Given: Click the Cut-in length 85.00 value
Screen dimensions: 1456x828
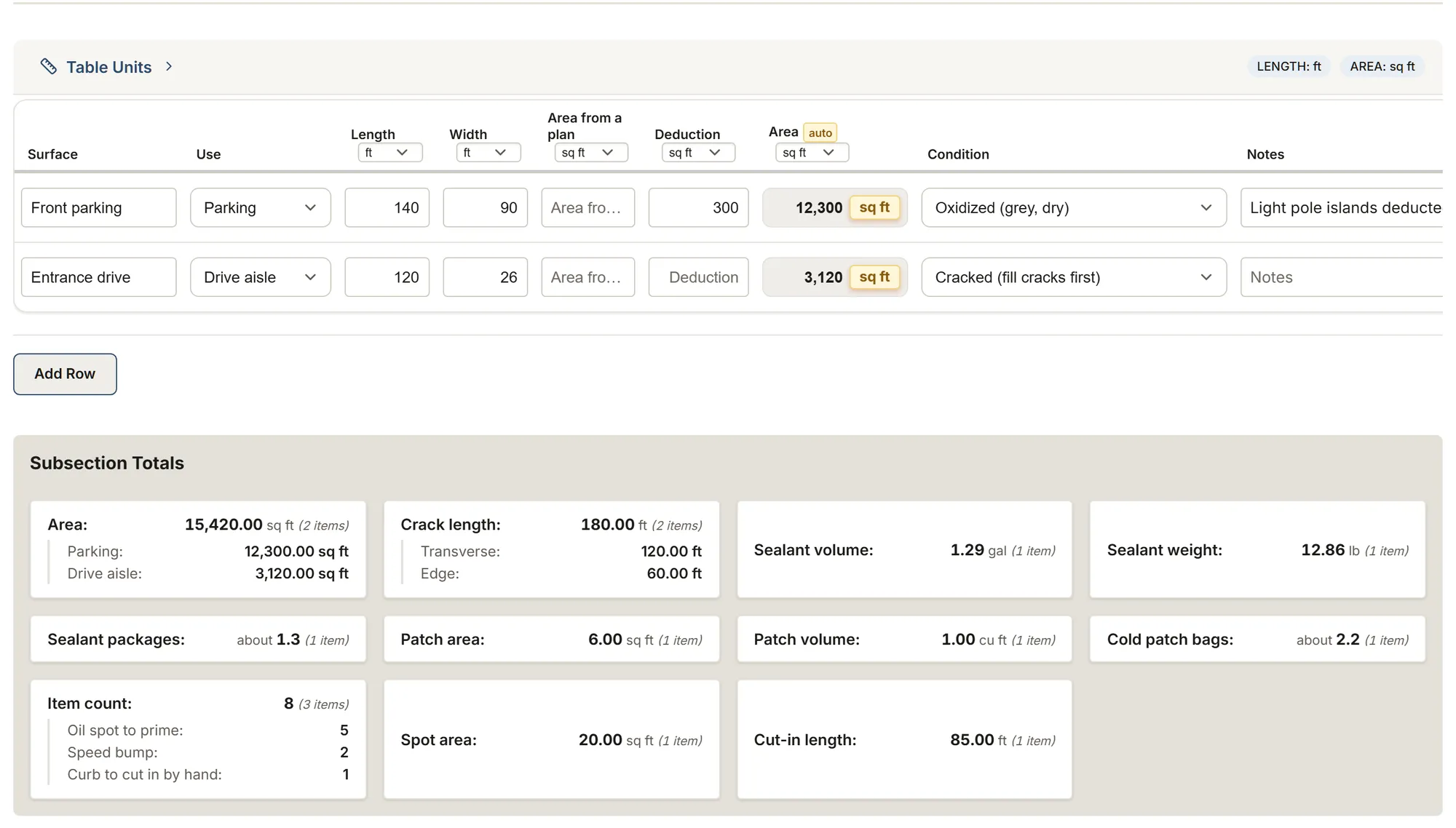Looking at the screenshot, I should 972,740.
